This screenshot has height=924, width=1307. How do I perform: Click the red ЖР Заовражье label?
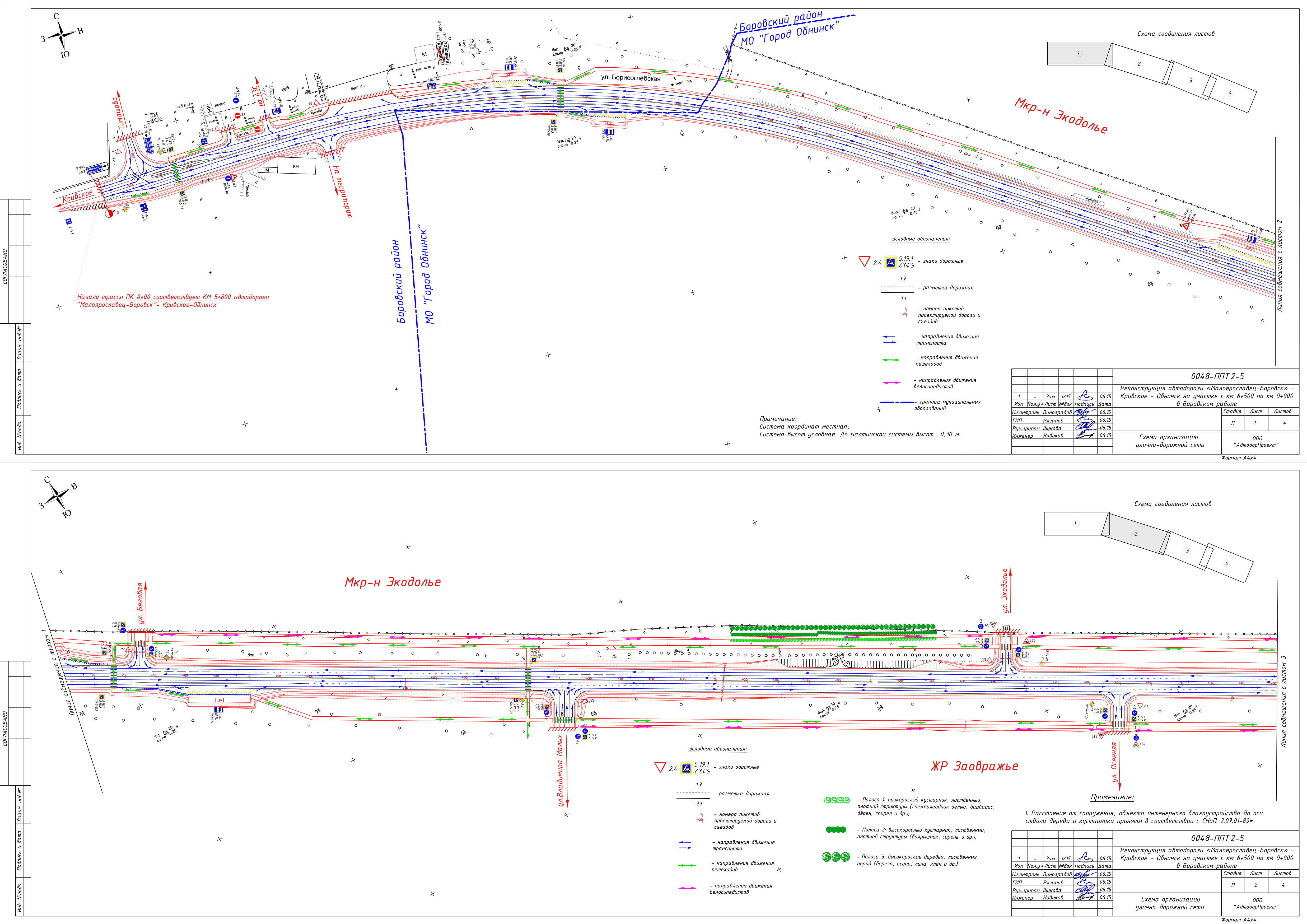[974, 766]
